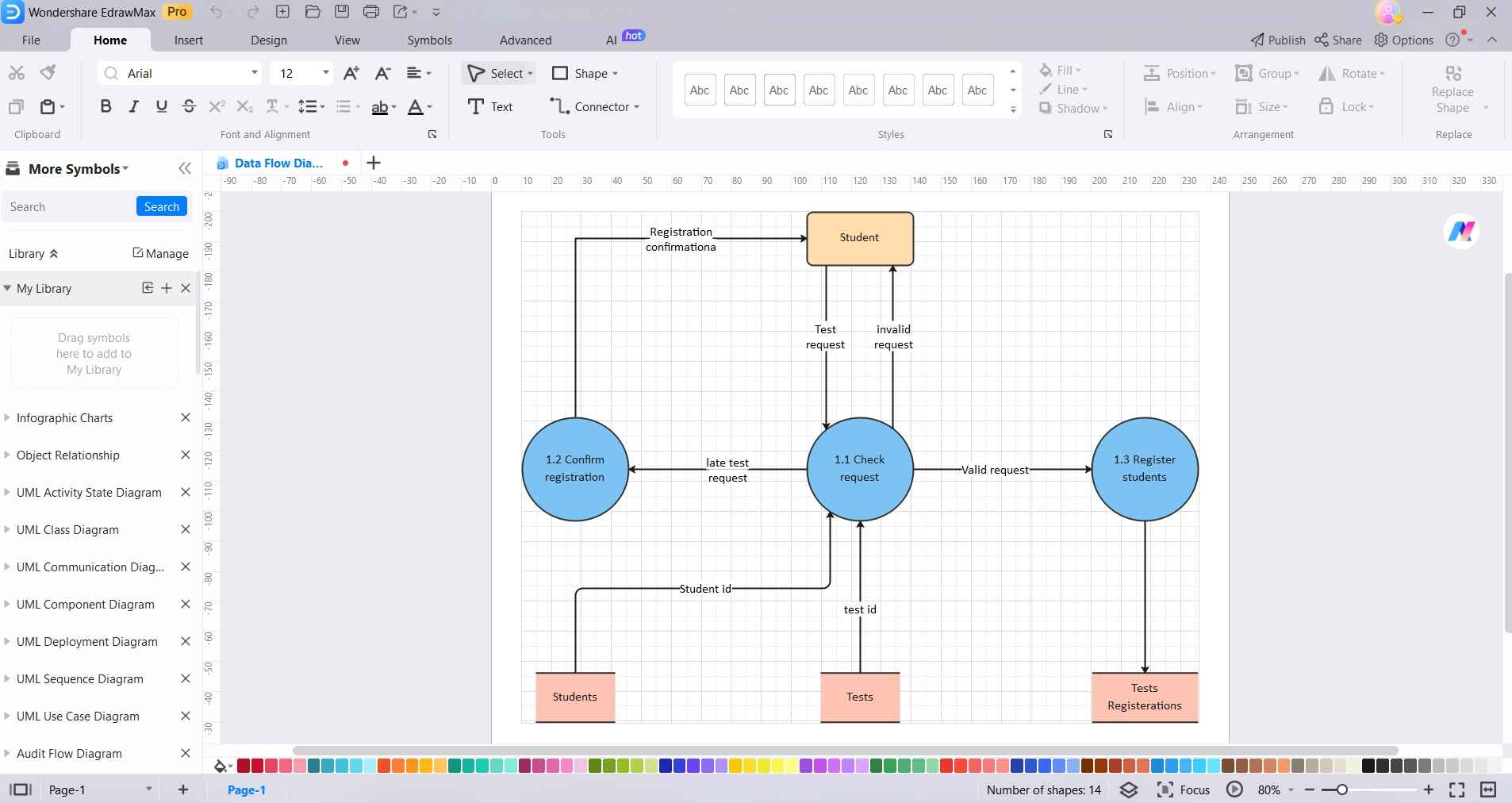This screenshot has width=1512, height=803.
Task: Expand the Infographic Charts library
Action: 7,417
